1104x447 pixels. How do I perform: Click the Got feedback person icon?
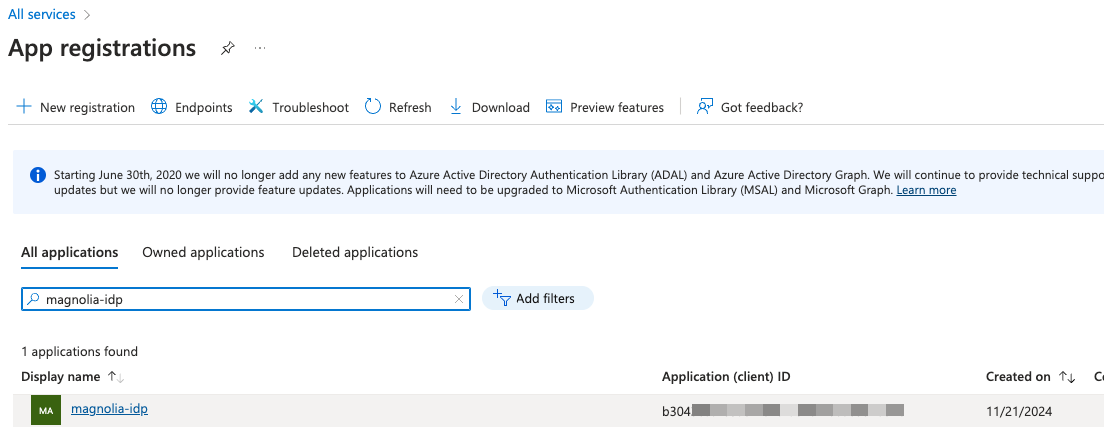[705, 107]
